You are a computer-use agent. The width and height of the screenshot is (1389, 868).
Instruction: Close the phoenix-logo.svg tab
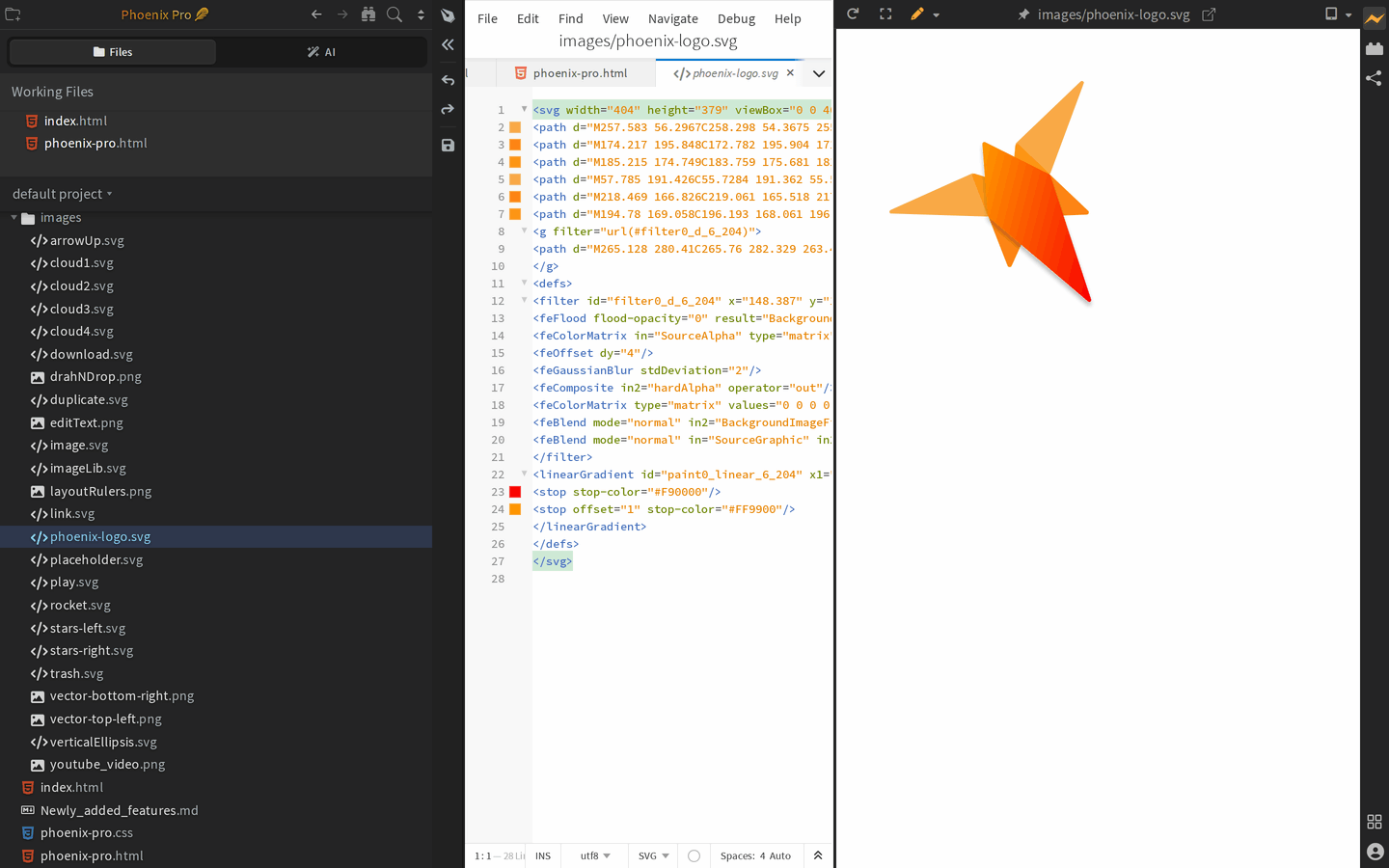[790, 72]
